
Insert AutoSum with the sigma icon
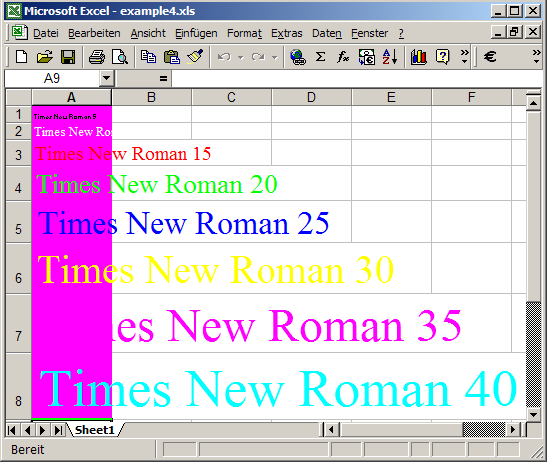pyautogui.click(x=320, y=57)
